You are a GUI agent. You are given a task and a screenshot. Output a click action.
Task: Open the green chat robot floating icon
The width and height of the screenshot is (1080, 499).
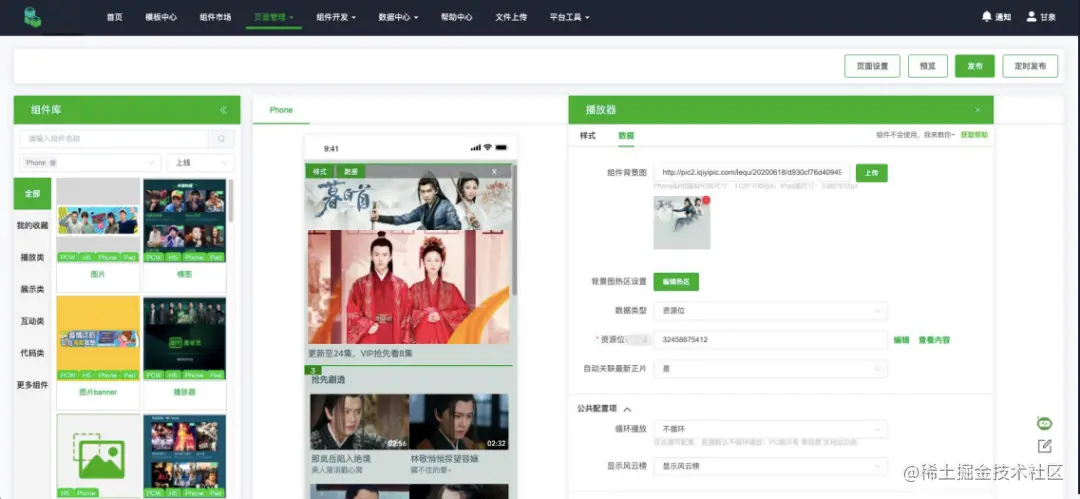point(1044,423)
